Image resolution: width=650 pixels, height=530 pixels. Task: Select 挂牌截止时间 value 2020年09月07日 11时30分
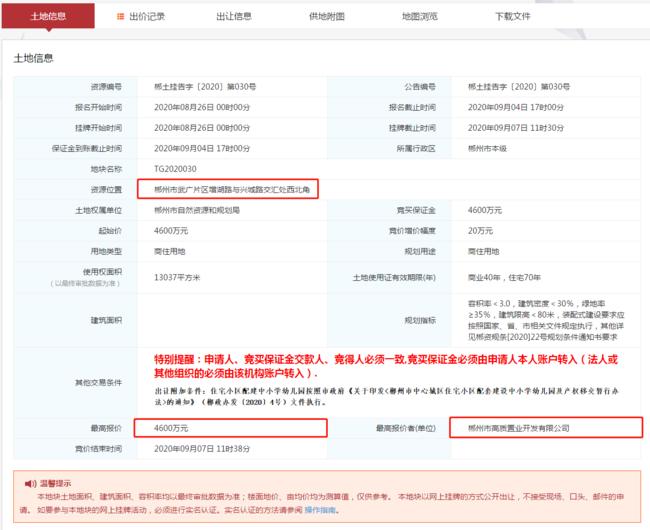(516, 128)
